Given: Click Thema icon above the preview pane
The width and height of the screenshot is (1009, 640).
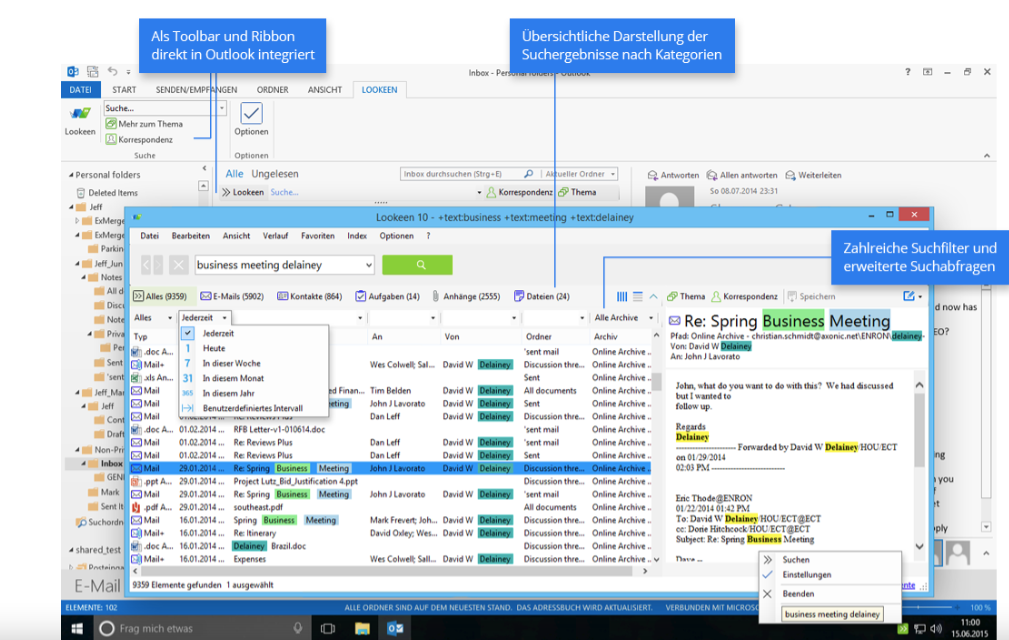Looking at the screenshot, I should tap(687, 297).
